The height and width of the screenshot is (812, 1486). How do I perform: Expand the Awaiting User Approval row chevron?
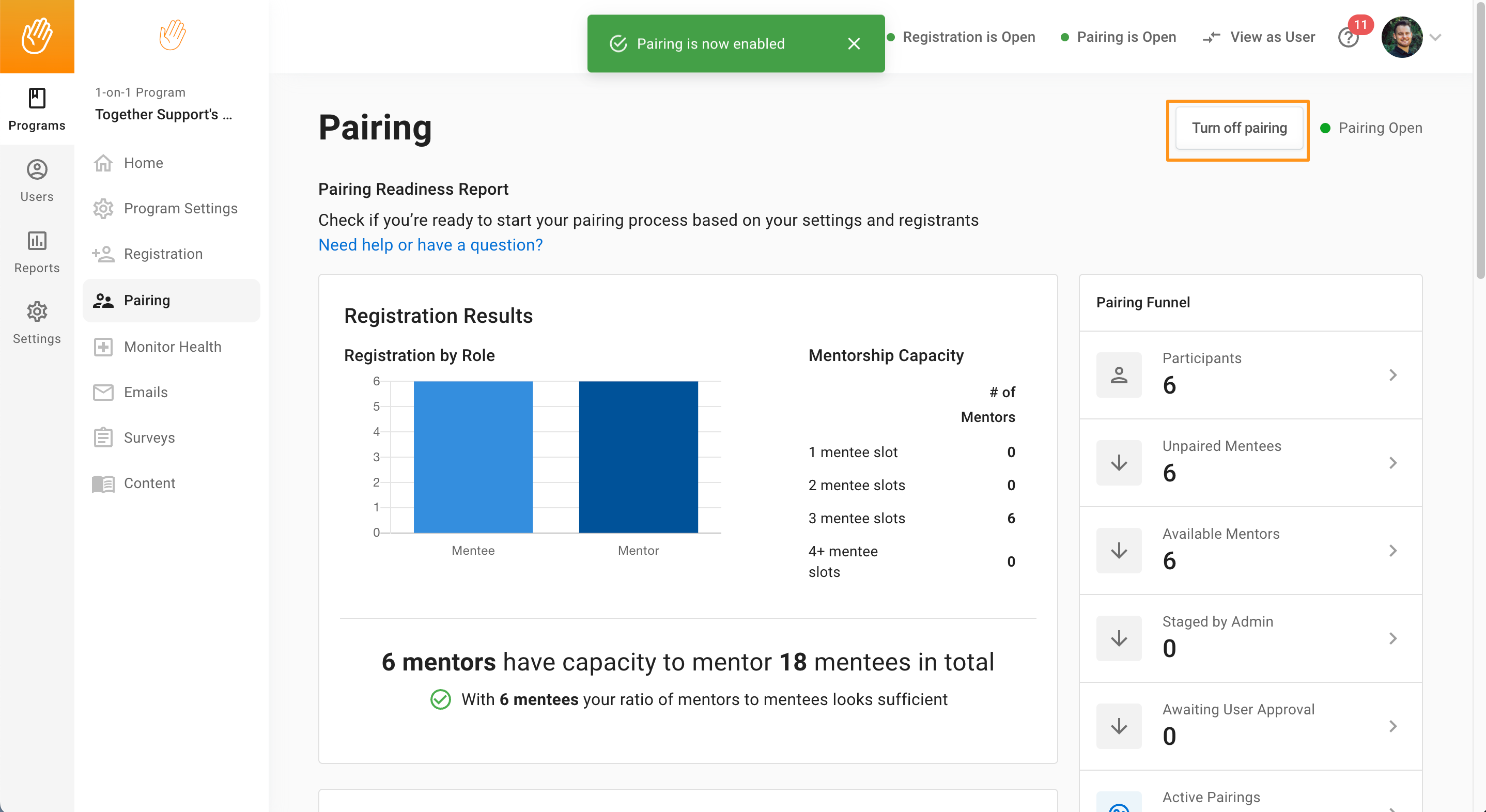point(1393,726)
